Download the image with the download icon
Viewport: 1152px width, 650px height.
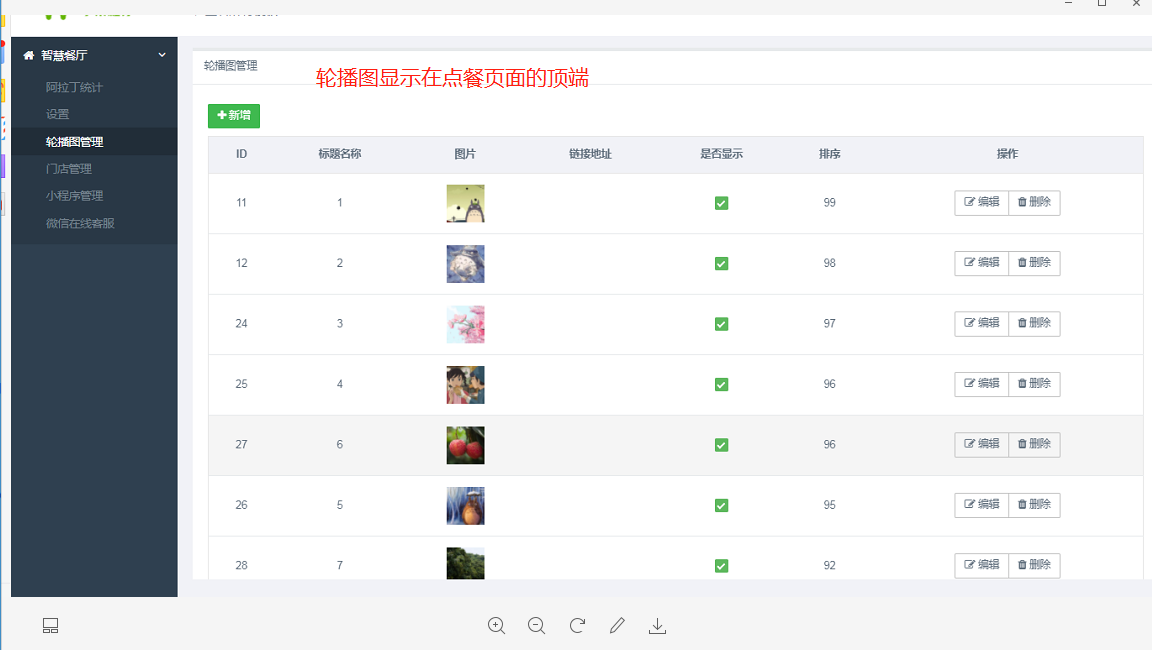click(657, 626)
